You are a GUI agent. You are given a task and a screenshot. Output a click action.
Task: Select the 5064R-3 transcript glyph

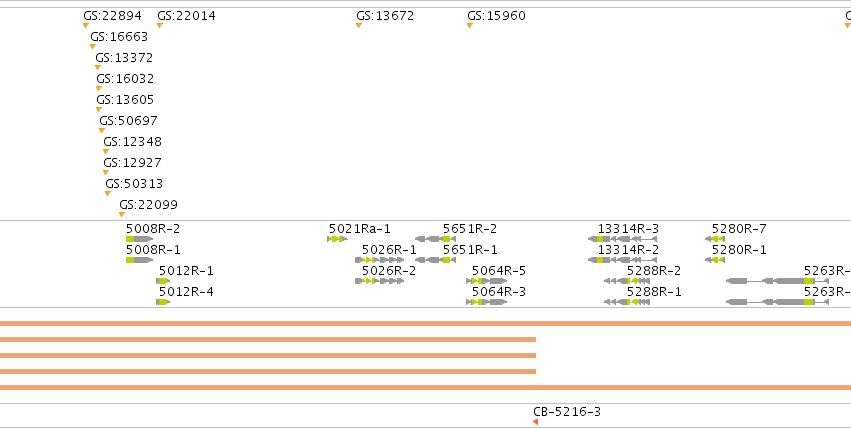pyautogui.click(x=486, y=302)
